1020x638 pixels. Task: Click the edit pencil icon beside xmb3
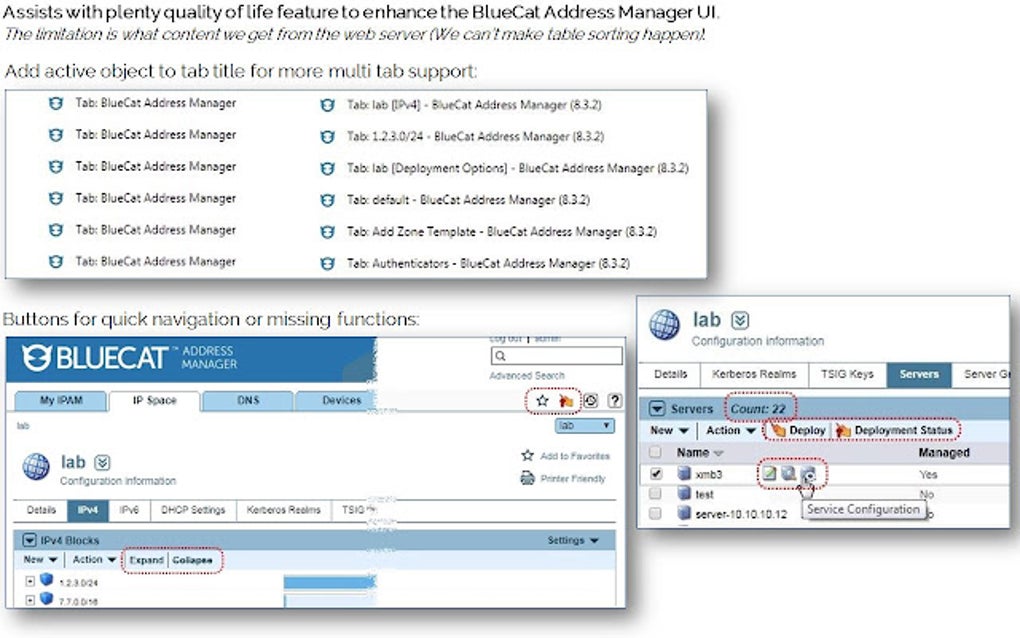769,474
